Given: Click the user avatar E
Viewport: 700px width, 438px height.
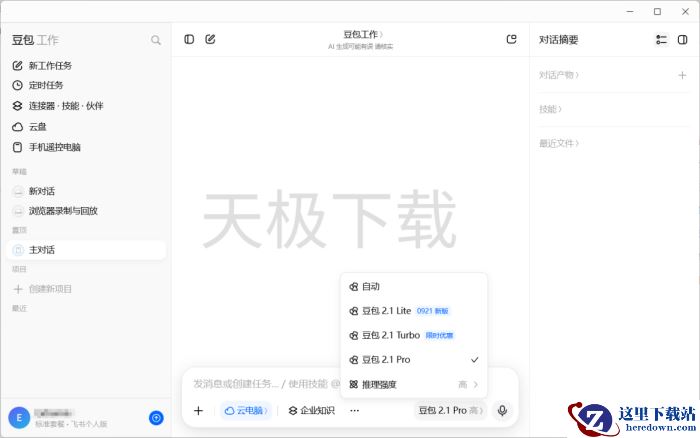Looking at the screenshot, I should (19, 418).
